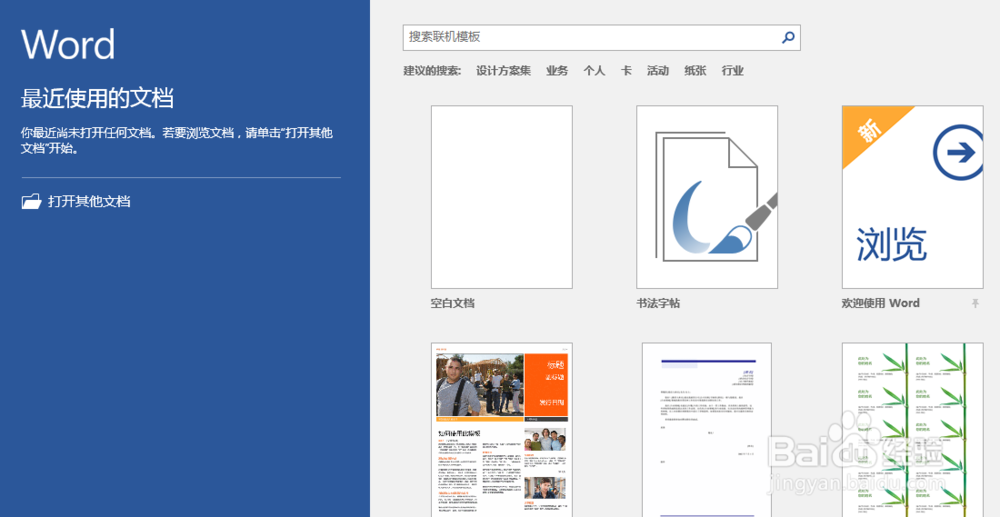
Task: Search suggested term 活动
Action: click(x=658, y=71)
